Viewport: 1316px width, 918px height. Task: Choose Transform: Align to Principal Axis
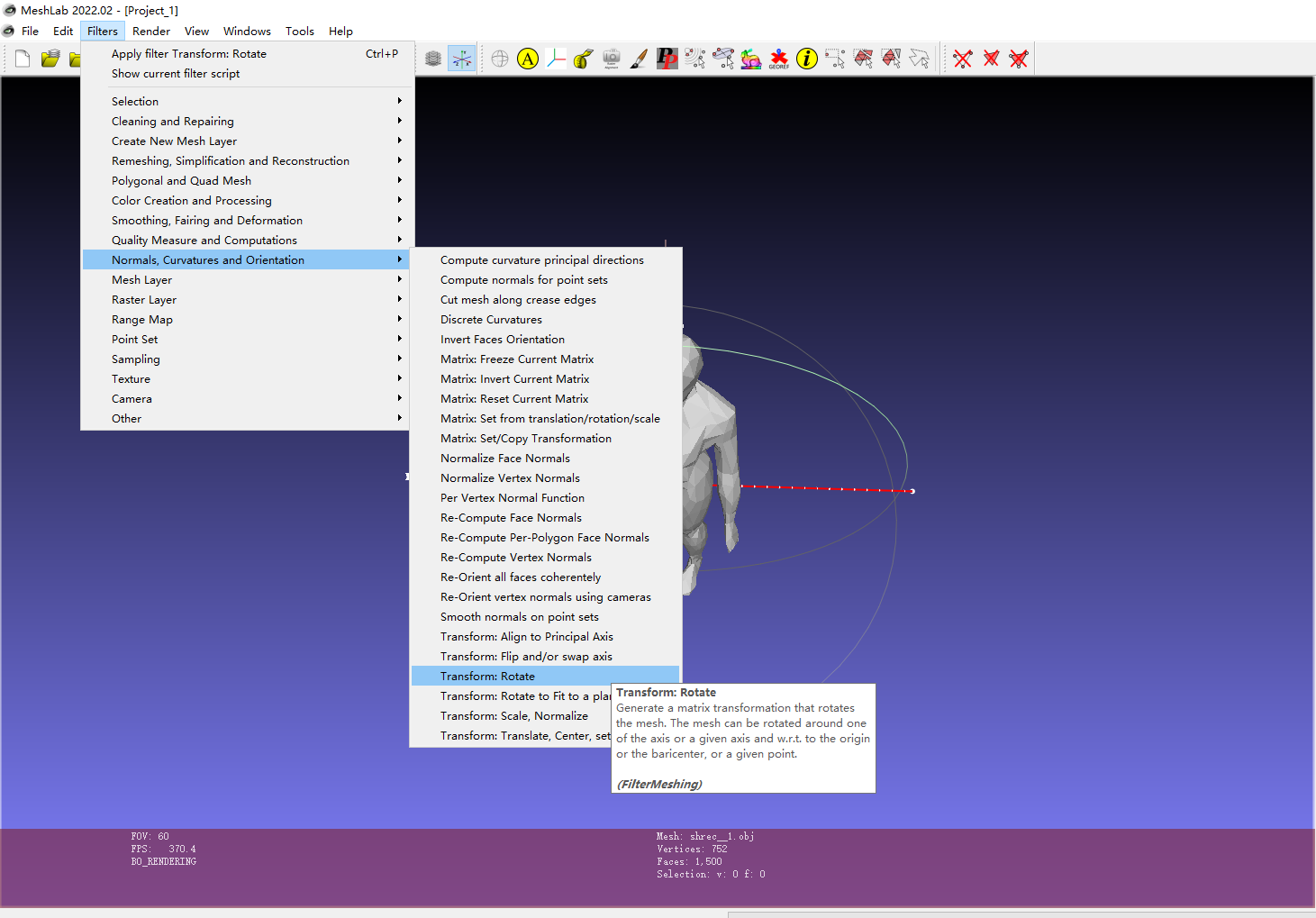coord(545,637)
